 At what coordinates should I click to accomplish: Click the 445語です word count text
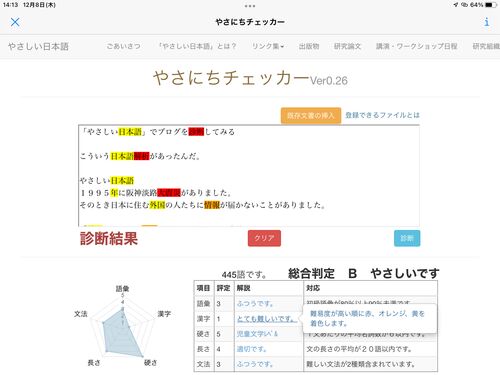[x=244, y=275]
